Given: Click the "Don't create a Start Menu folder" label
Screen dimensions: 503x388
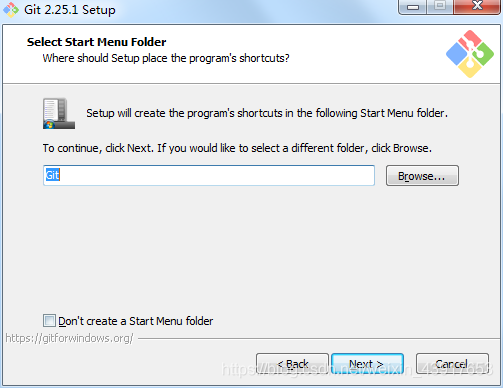Looking at the screenshot, I should pos(136,321).
